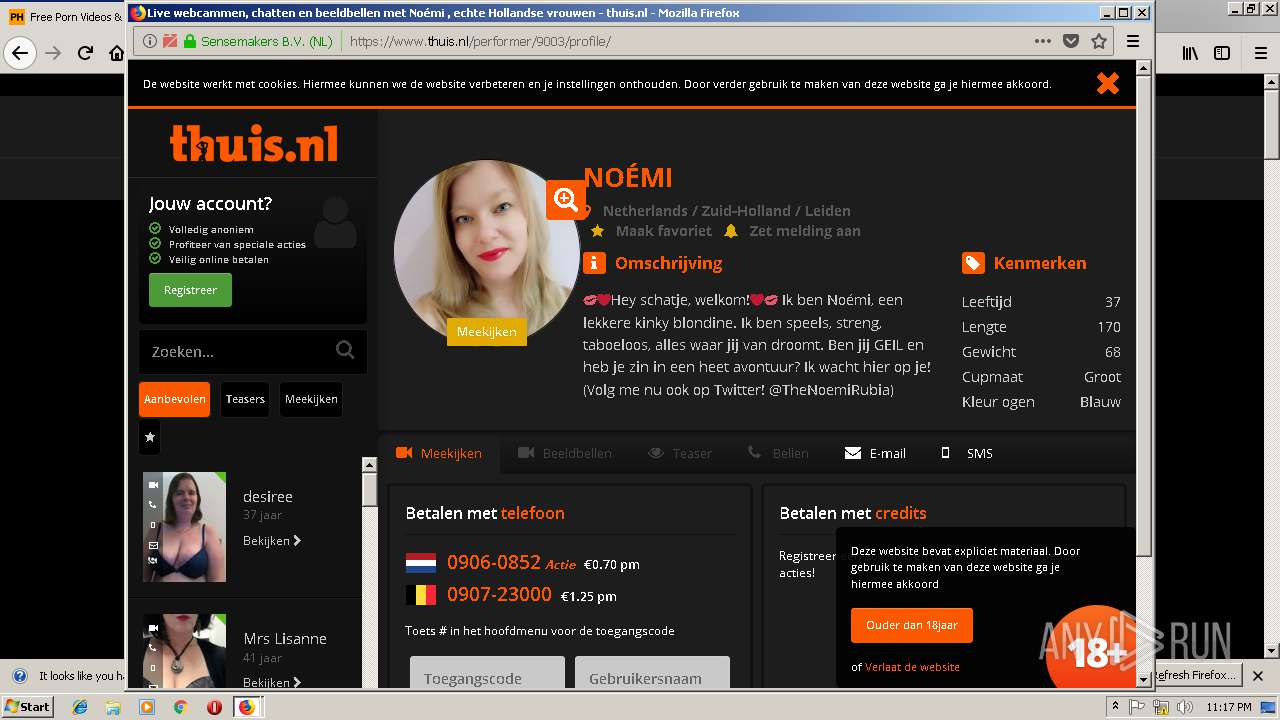This screenshot has height=720, width=1280.
Task: Click the Zet melding aan bell
Action: (x=731, y=231)
